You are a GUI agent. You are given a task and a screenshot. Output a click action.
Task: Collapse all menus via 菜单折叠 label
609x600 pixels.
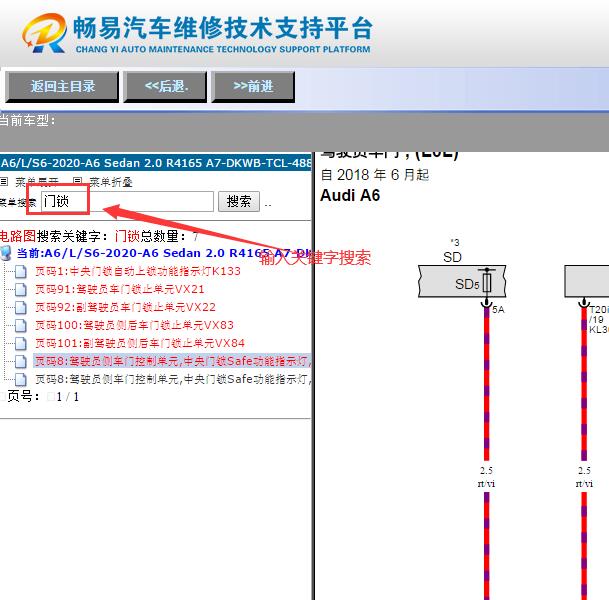(x=111, y=182)
